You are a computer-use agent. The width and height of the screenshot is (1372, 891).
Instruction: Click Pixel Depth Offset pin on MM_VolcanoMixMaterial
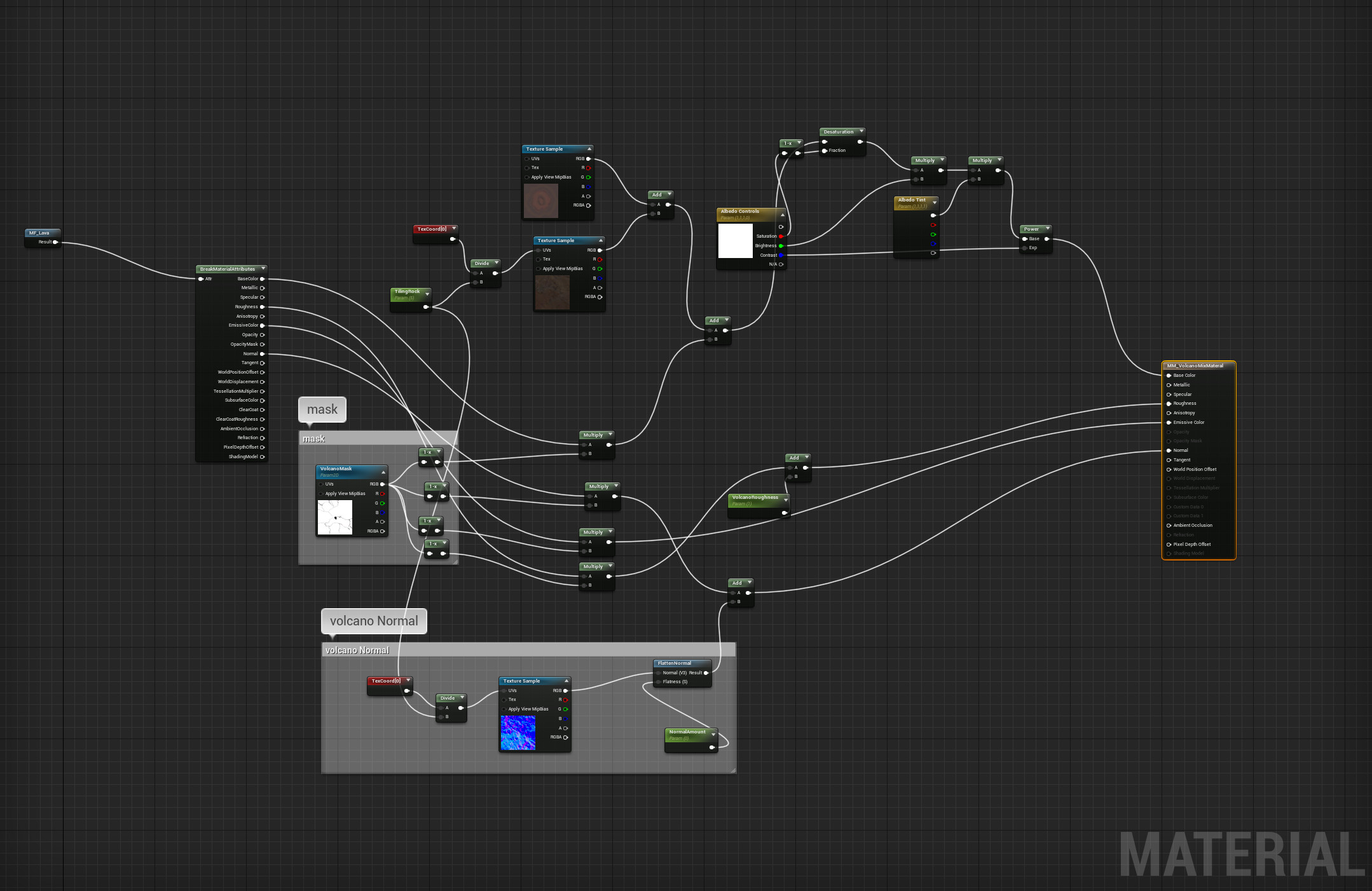pyautogui.click(x=1169, y=545)
